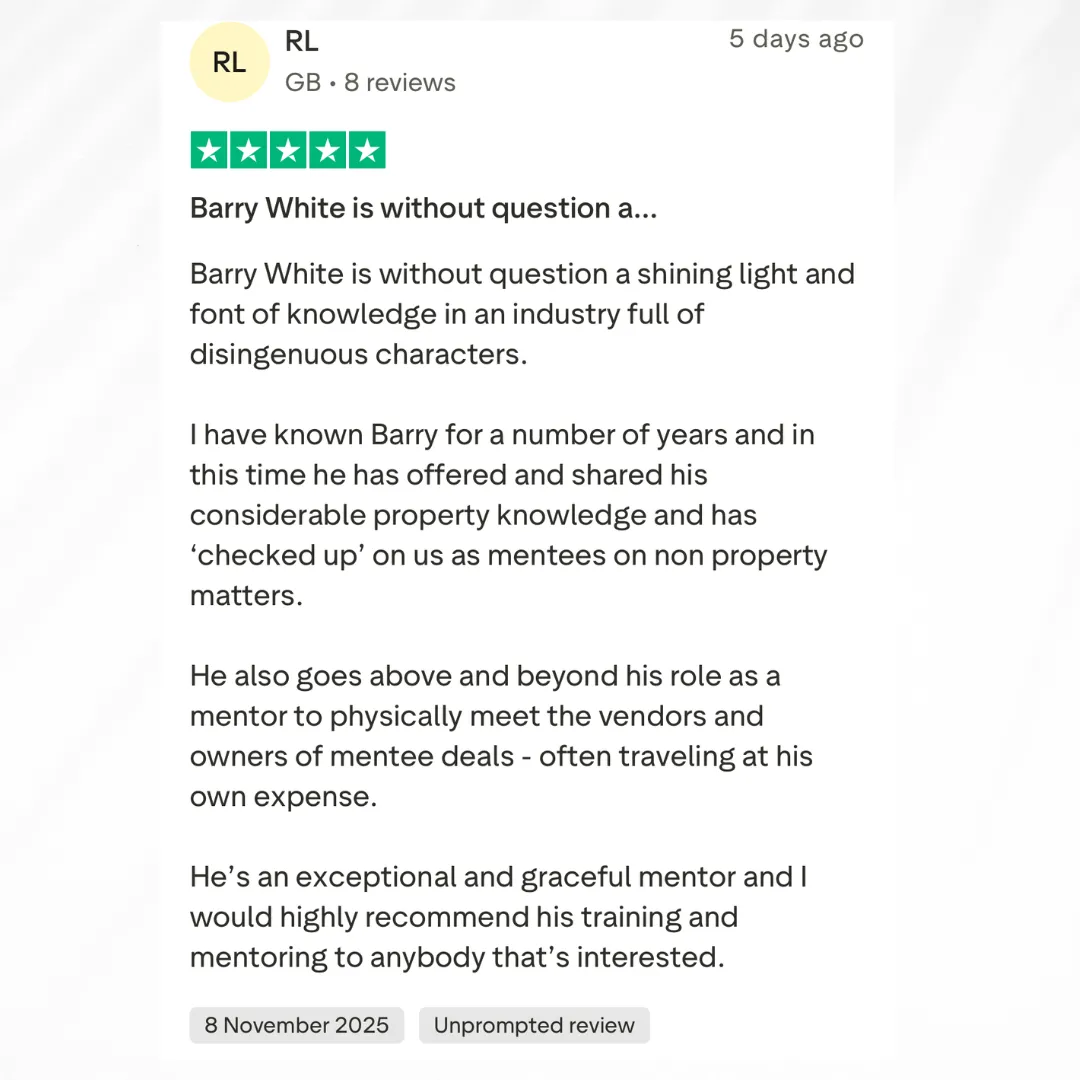Image resolution: width=1080 pixels, height=1080 pixels.
Task: Click the bold review title 'Barry White is without question a…'
Action: (x=423, y=208)
